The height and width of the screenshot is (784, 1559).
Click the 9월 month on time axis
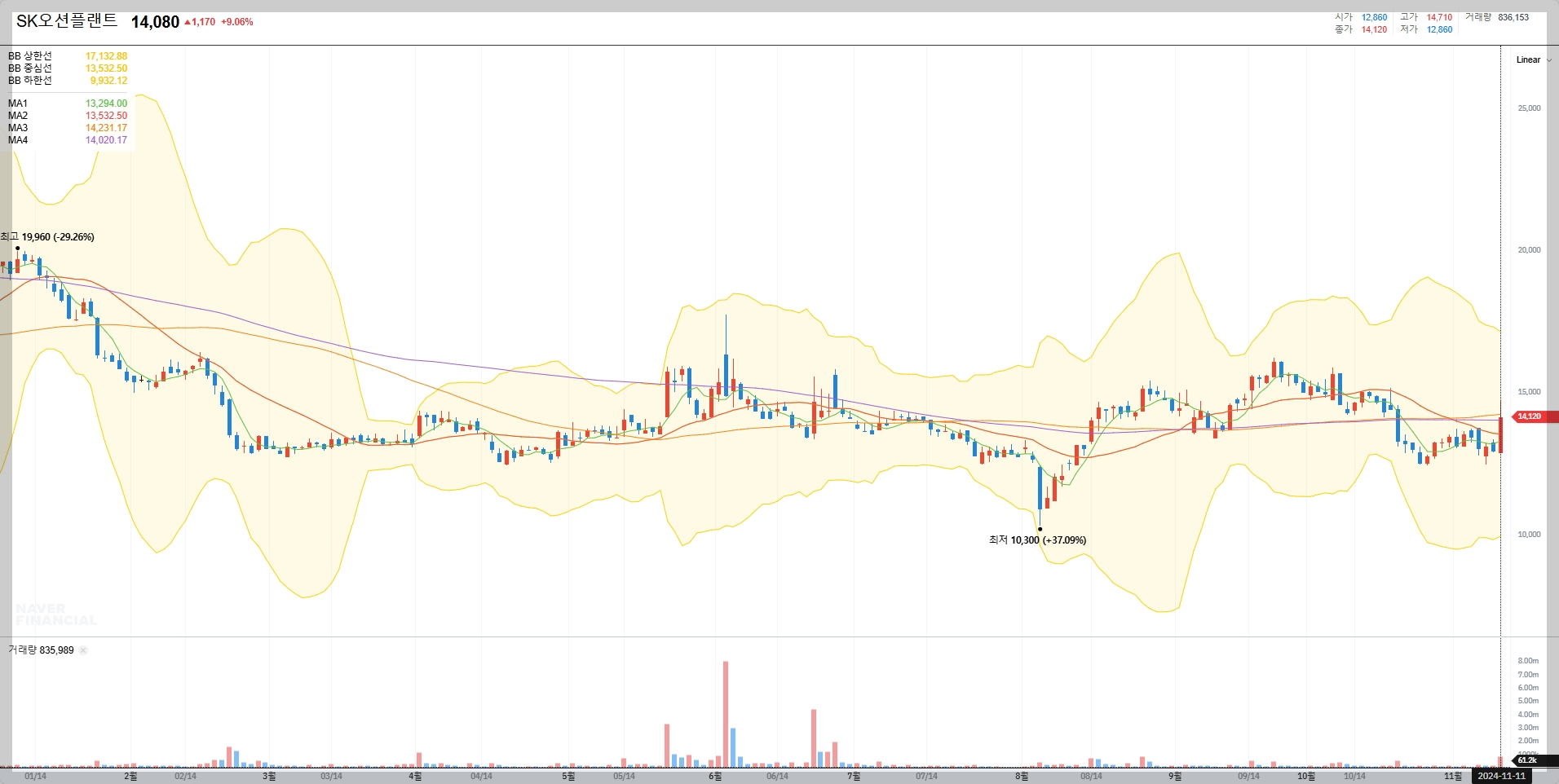tap(1175, 777)
